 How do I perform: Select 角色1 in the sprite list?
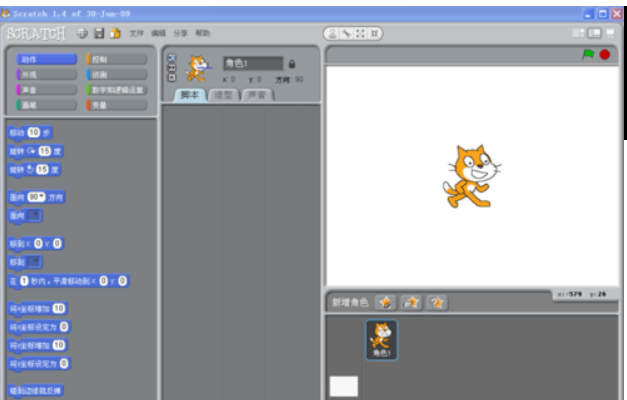pyautogui.click(x=381, y=340)
